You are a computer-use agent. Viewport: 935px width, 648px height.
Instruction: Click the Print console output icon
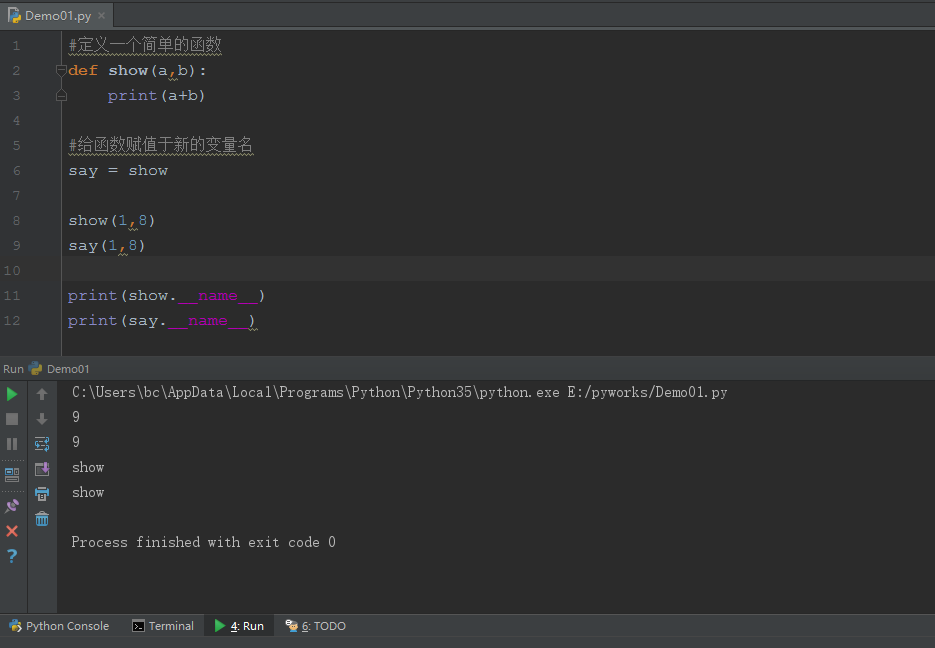(41, 493)
